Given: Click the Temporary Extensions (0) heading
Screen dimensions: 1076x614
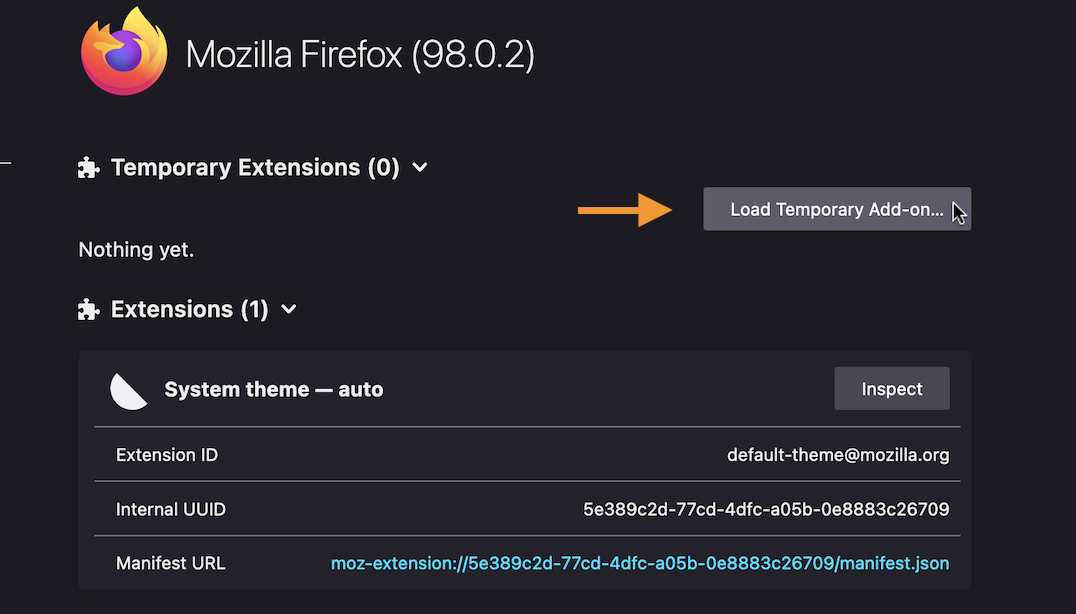Looking at the screenshot, I should 255,167.
